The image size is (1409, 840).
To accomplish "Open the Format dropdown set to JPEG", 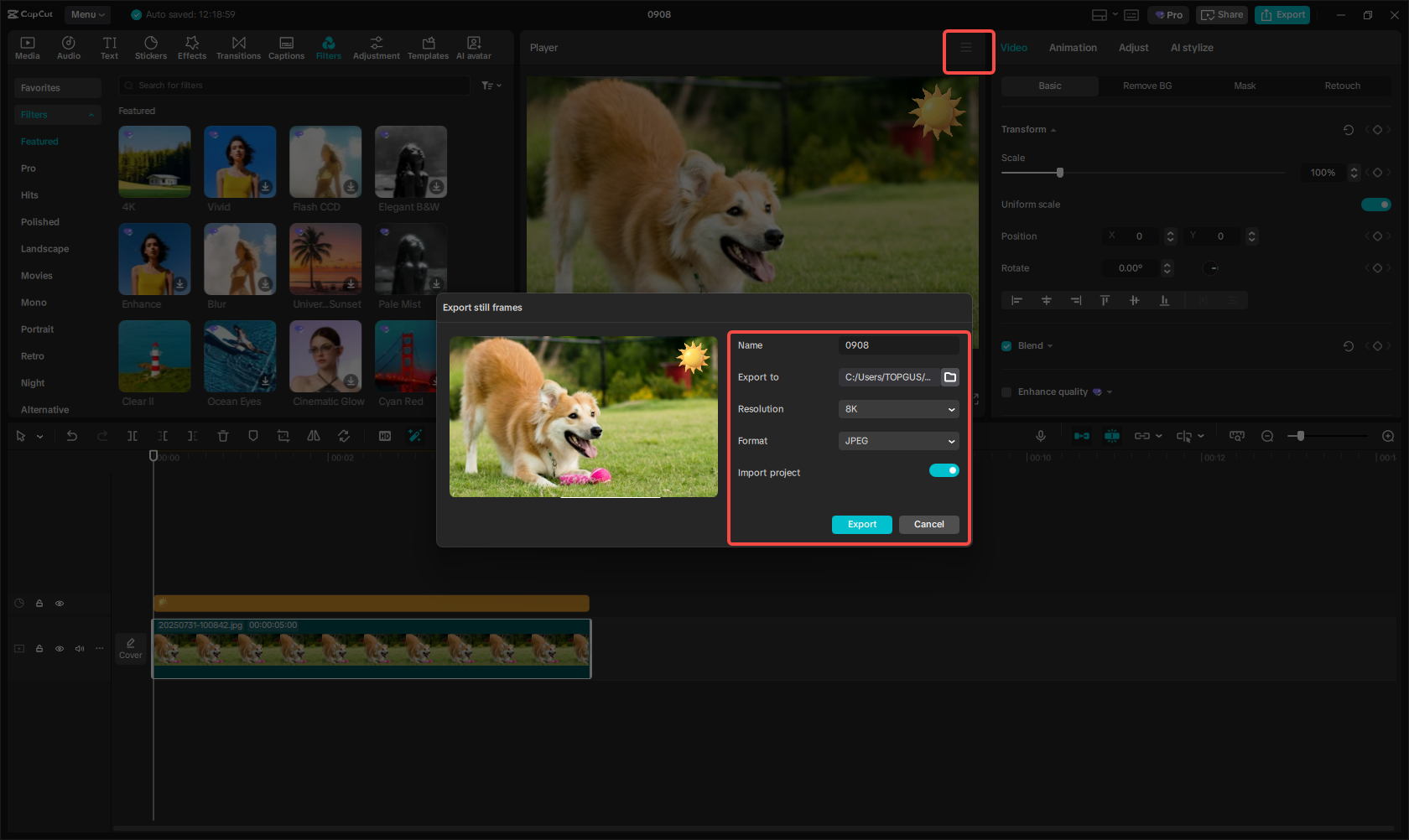I will pyautogui.click(x=898, y=441).
